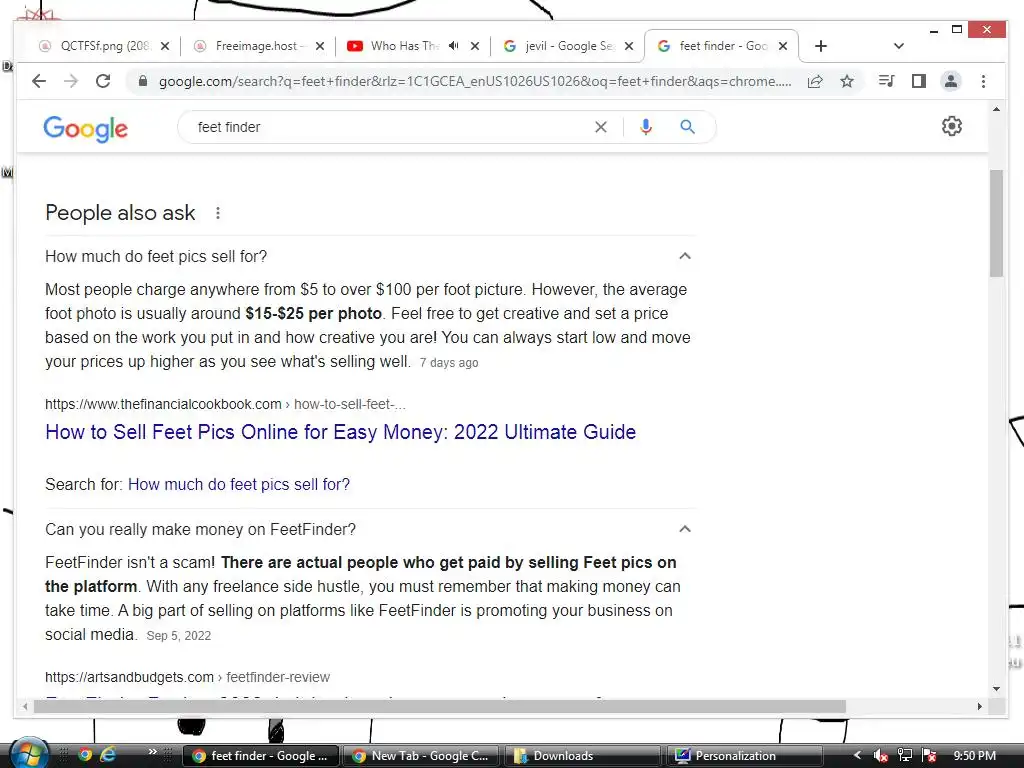Click the vertical scrollbar thumb
The image size is (1024, 768).
[x=996, y=223]
